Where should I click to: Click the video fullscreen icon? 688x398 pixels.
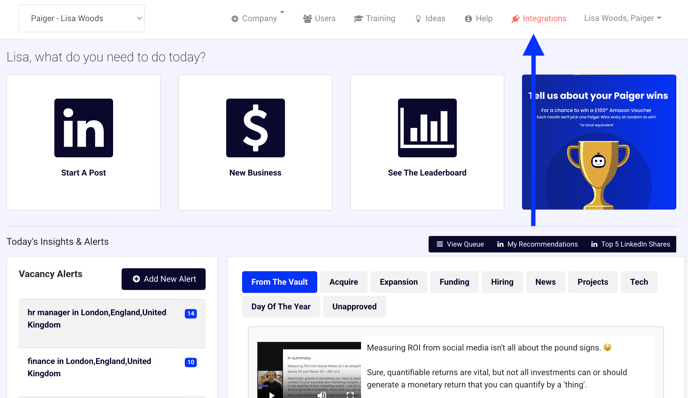point(350,395)
